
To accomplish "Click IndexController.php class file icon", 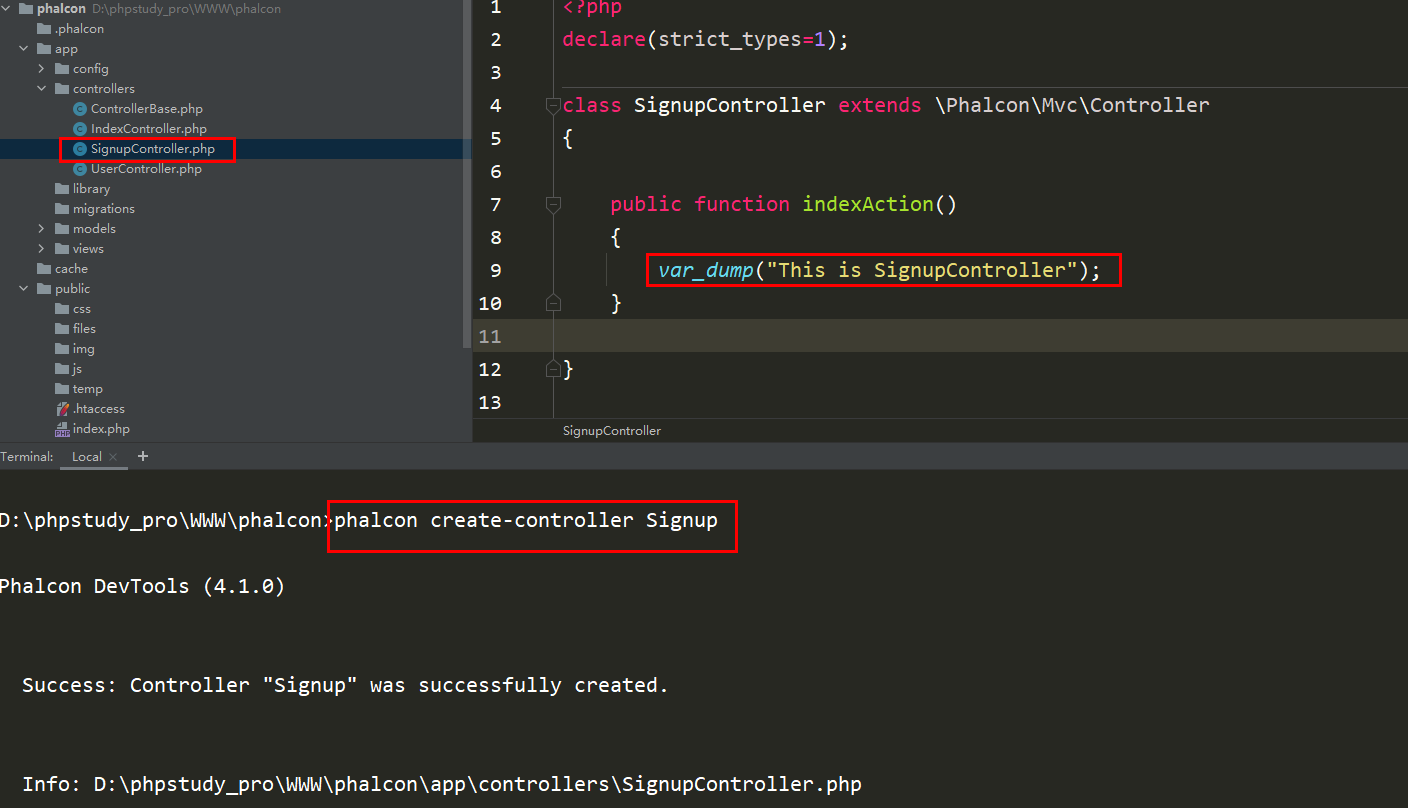I will pyautogui.click(x=80, y=129).
